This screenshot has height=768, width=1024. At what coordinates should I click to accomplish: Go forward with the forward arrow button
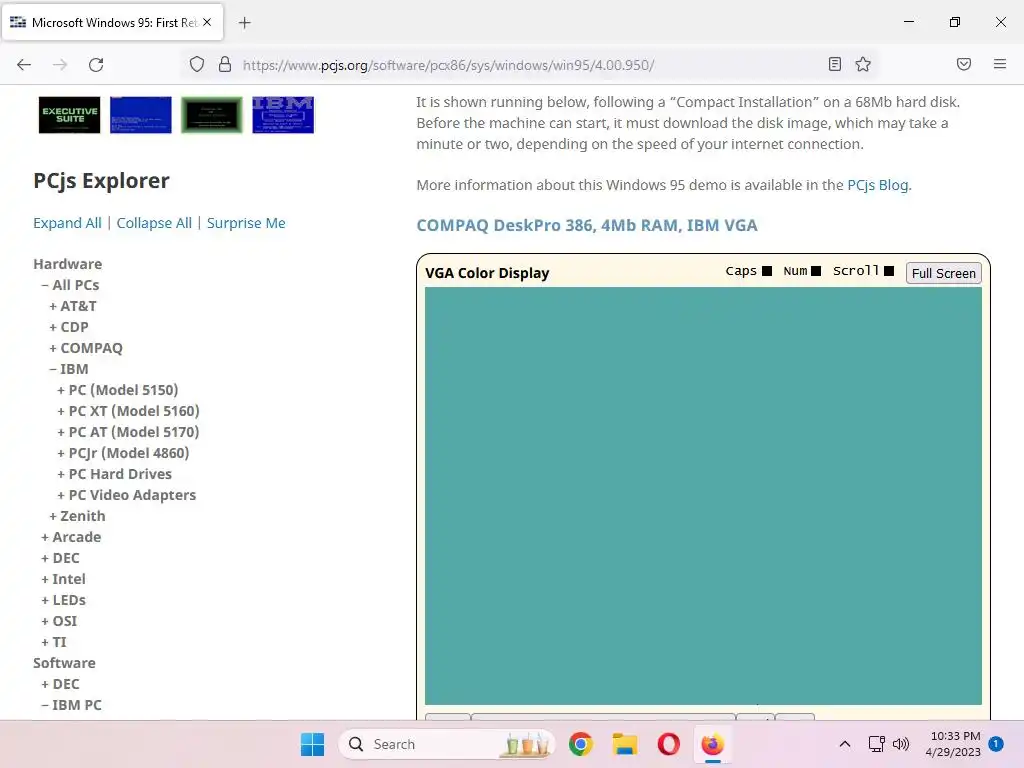(60, 65)
